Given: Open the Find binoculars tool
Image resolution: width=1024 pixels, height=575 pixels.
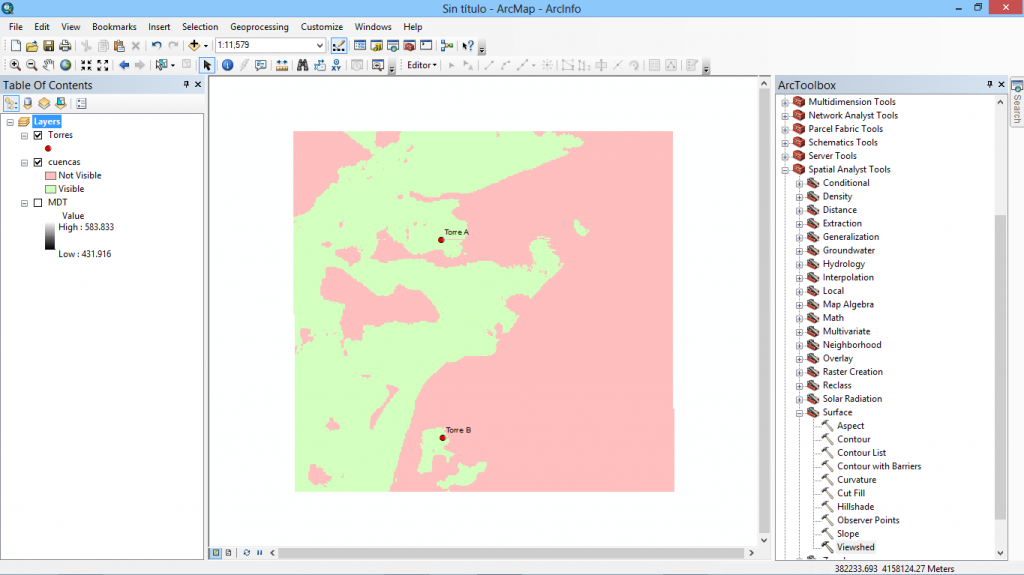Looking at the screenshot, I should click(x=301, y=65).
